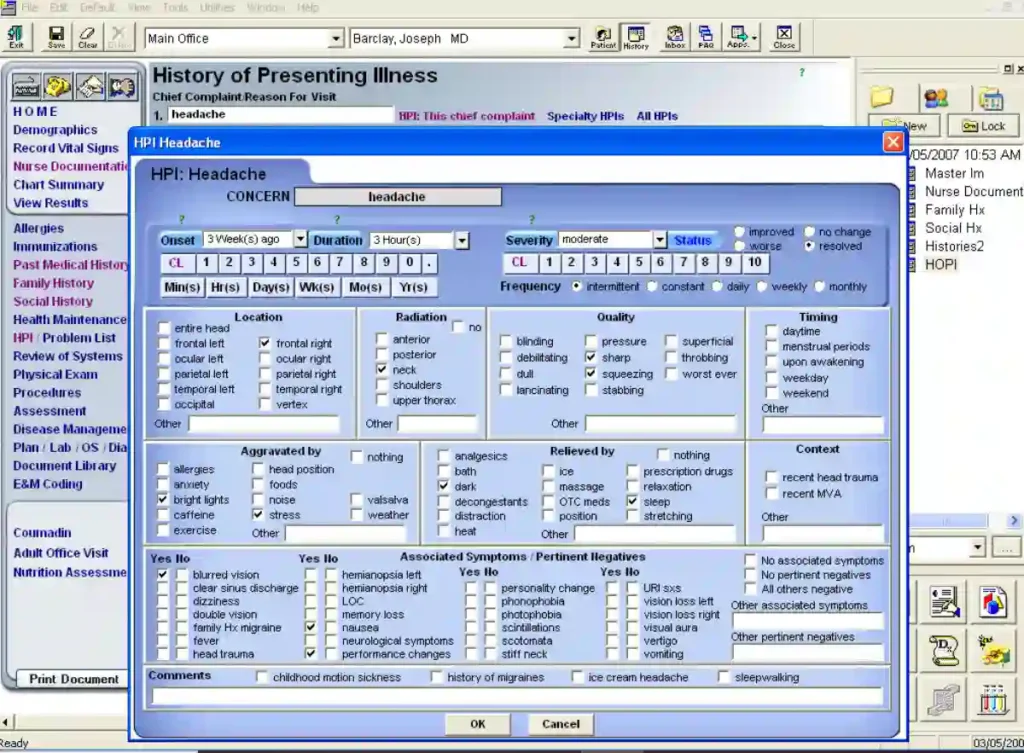Expand the Duration dropdown
Viewport: 1024px width, 753px height.
tap(461, 240)
